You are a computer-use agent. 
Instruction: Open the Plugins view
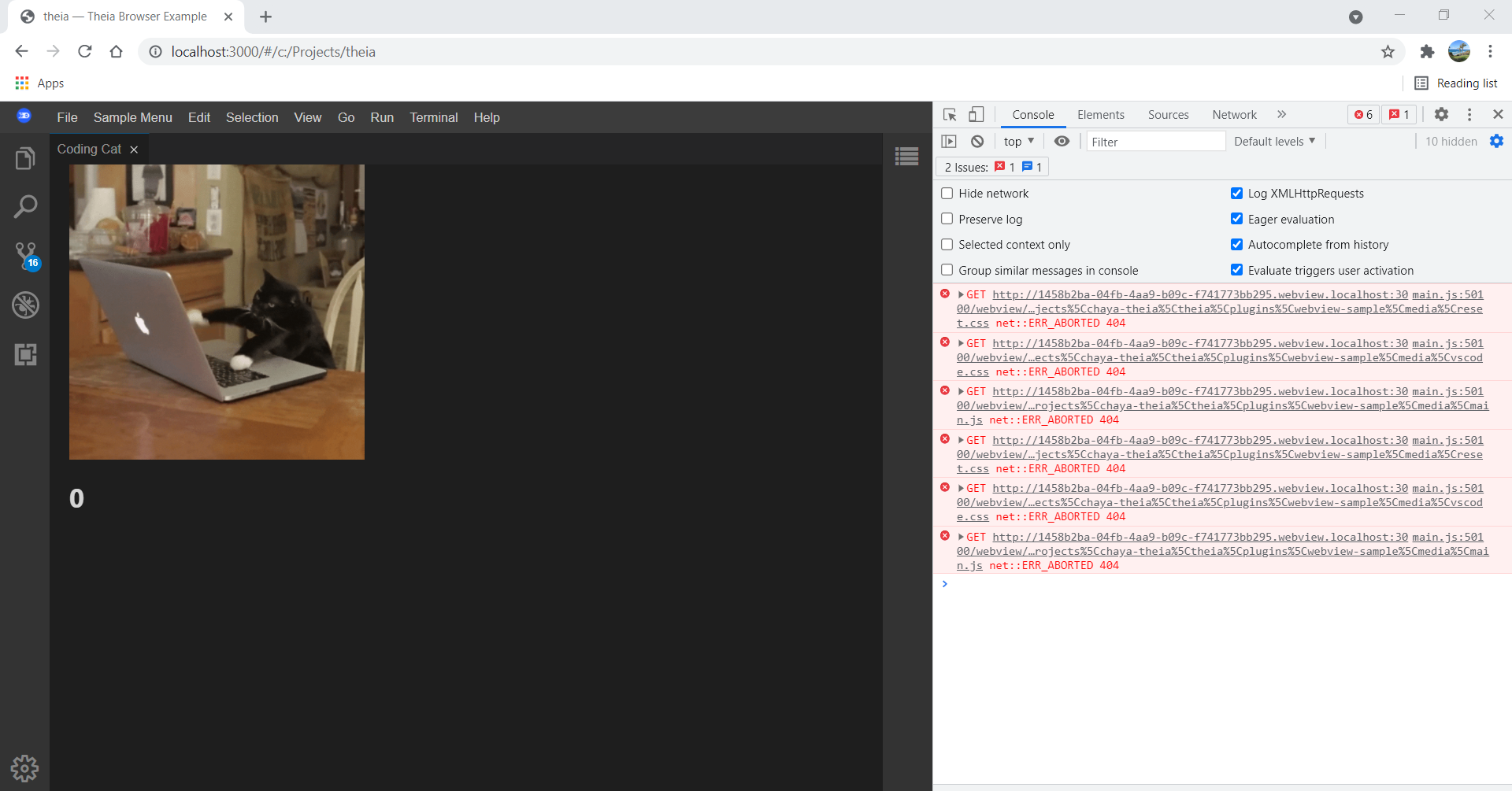point(26,354)
